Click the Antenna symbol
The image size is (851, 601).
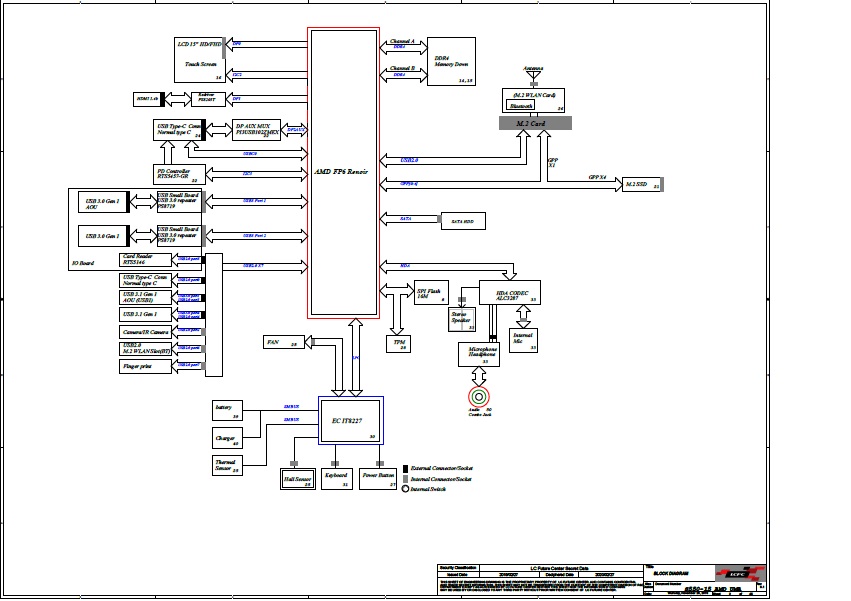[534, 75]
